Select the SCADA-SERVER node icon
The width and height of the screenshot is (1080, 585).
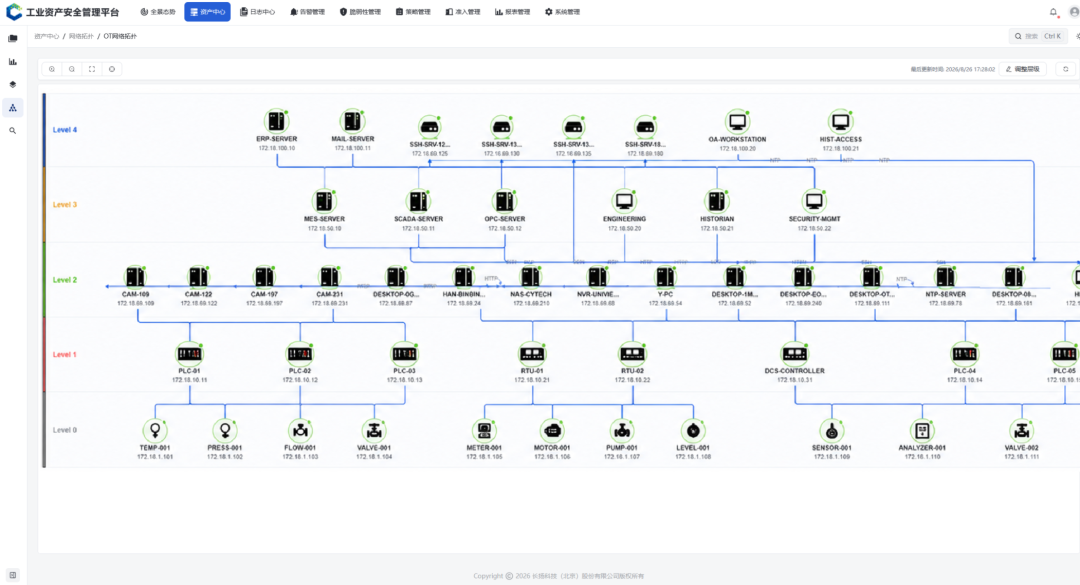click(418, 201)
